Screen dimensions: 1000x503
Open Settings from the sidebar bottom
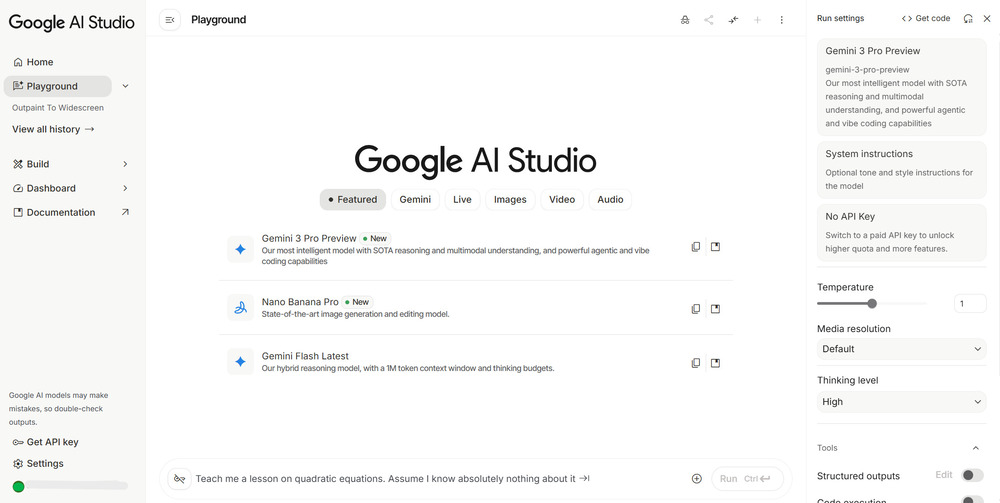tap(38, 463)
